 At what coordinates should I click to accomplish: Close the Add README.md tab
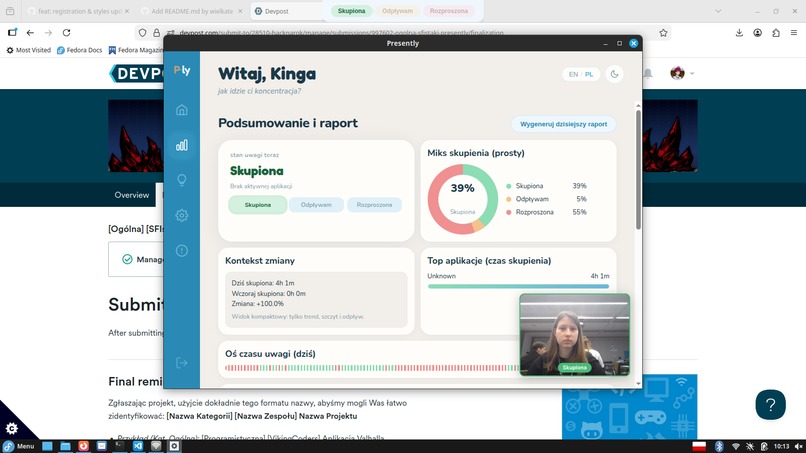pos(240,11)
